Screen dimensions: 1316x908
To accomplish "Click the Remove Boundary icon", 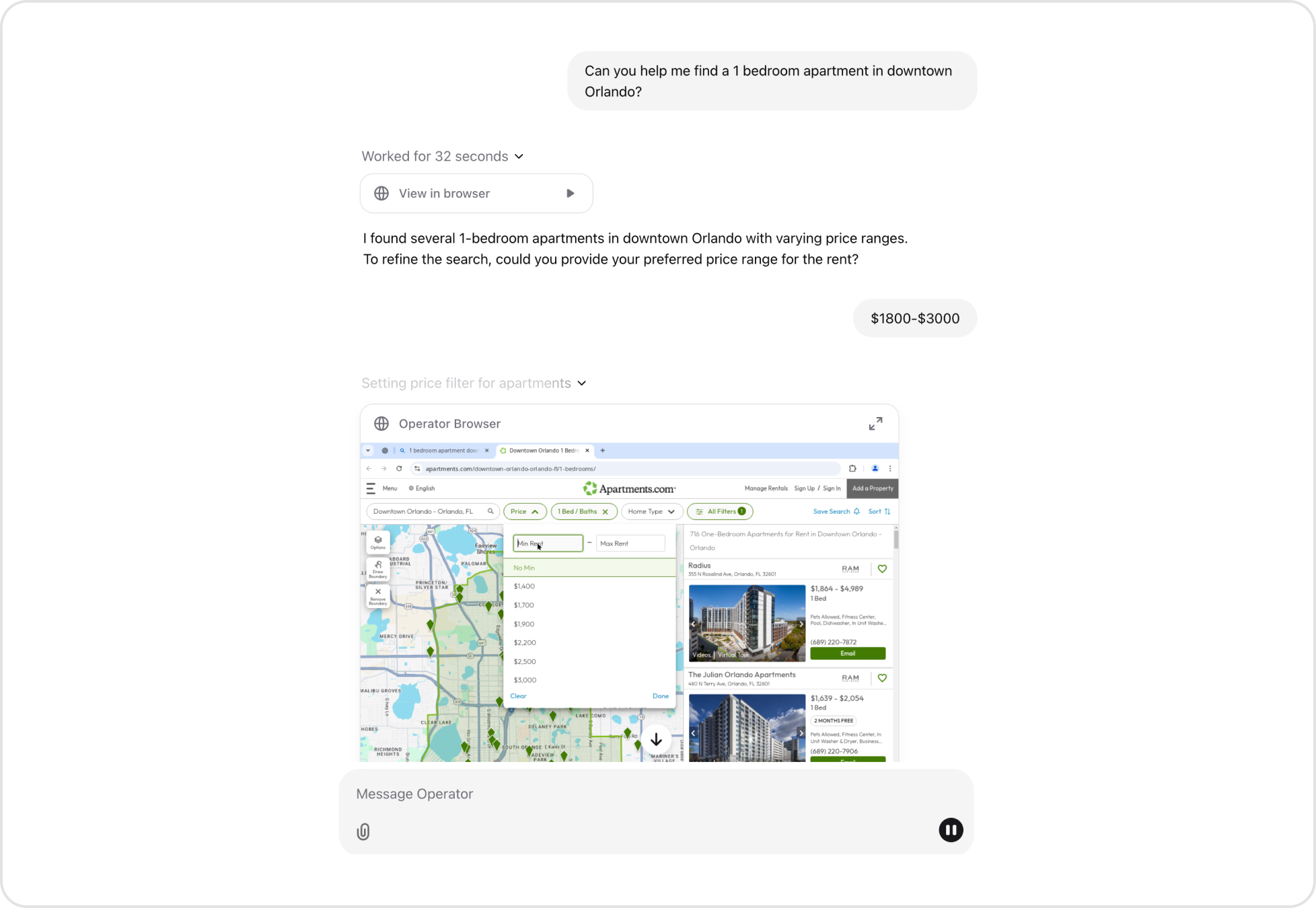I will point(378,595).
